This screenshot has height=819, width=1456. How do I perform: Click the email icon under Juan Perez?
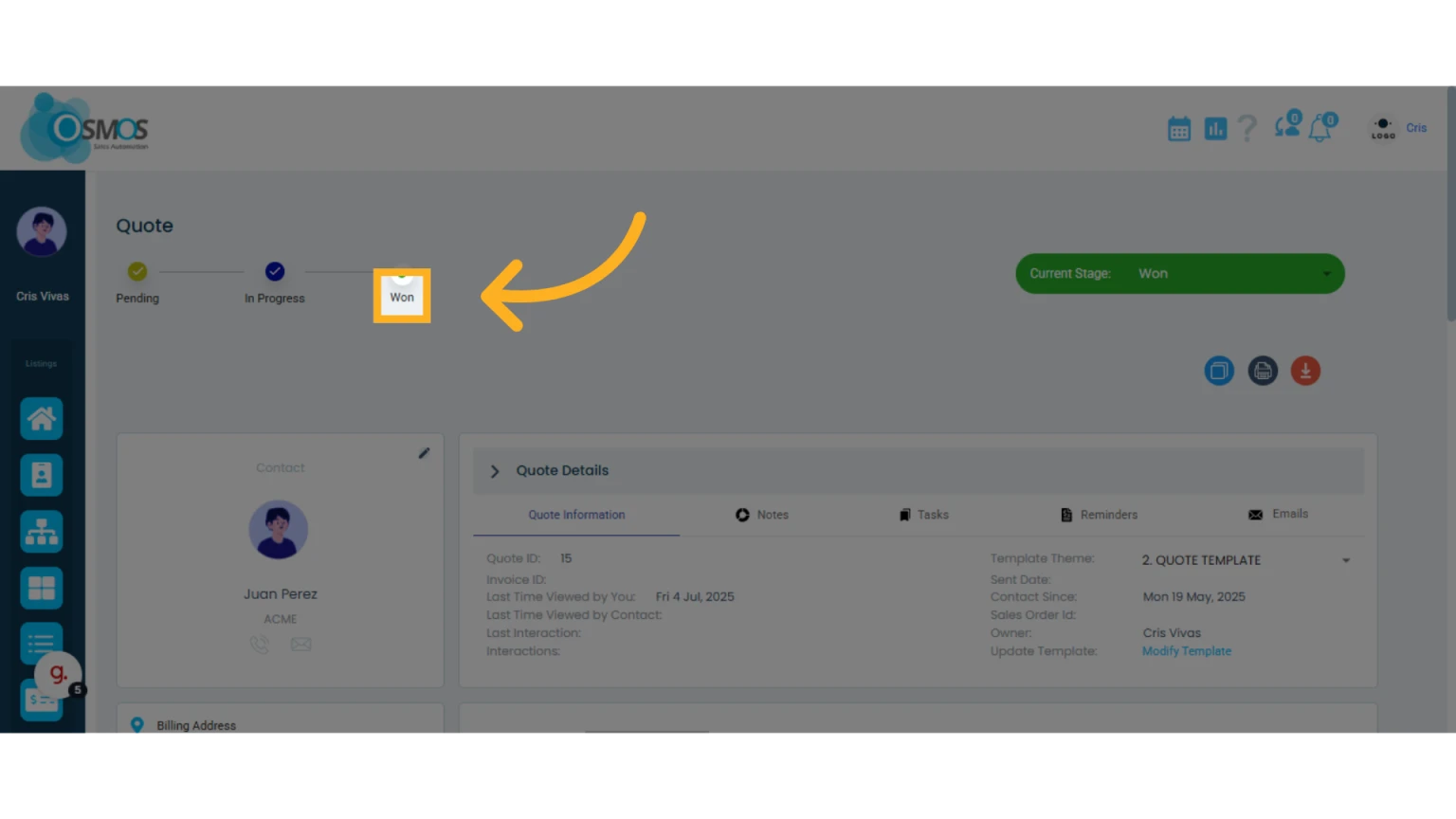tap(300, 645)
